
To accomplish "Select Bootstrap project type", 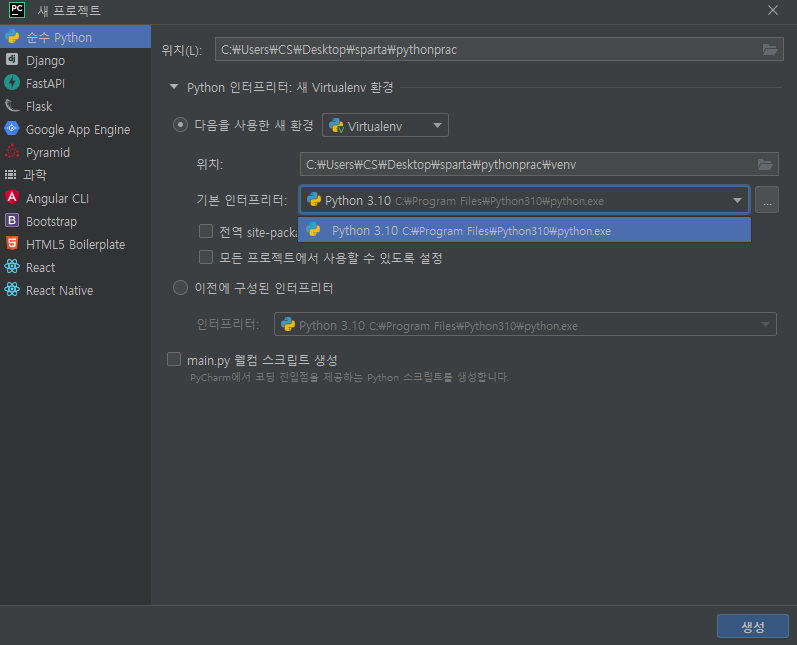I will click(75, 221).
